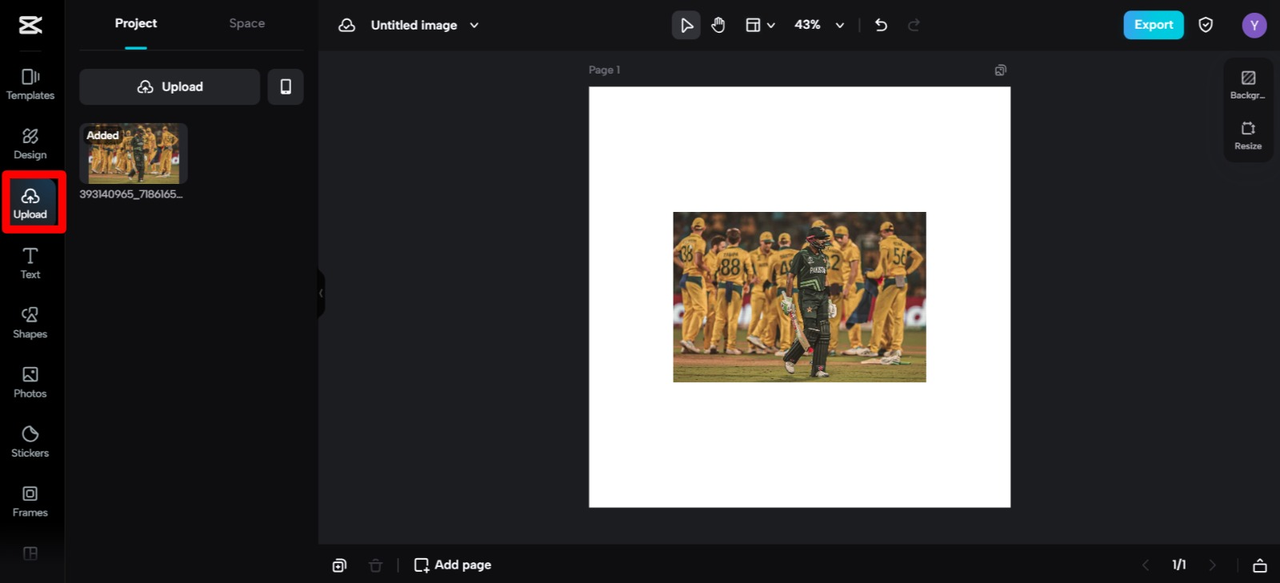Switch to the Project tab
The image size is (1280, 583).
pyautogui.click(x=136, y=23)
